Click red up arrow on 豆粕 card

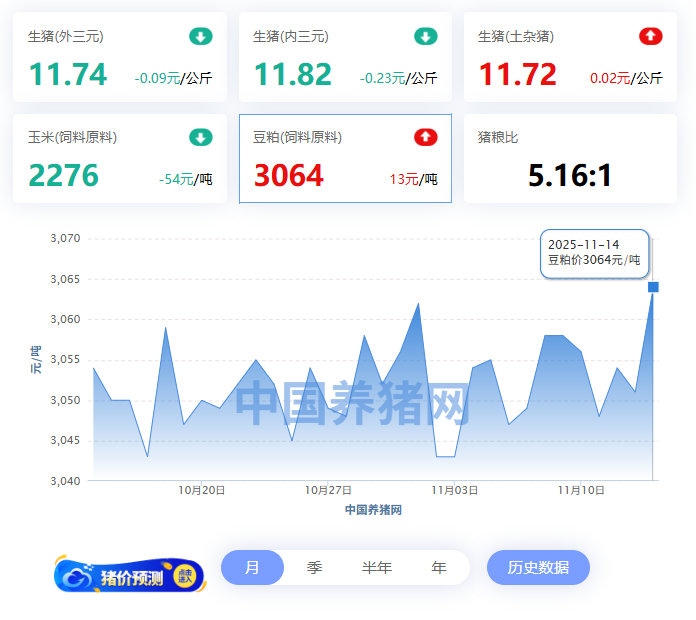(426, 138)
